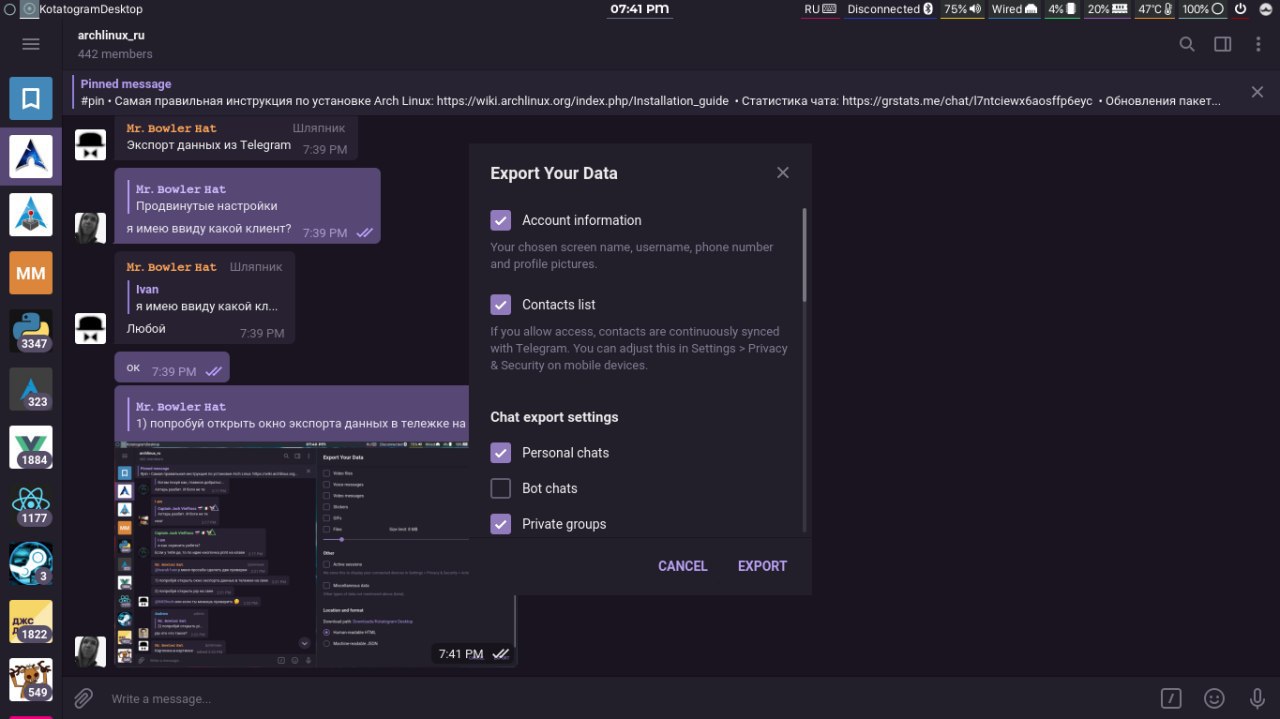1280x719 pixels.
Task: Open ДЖС chat with 1822 unread
Action: click(31, 620)
